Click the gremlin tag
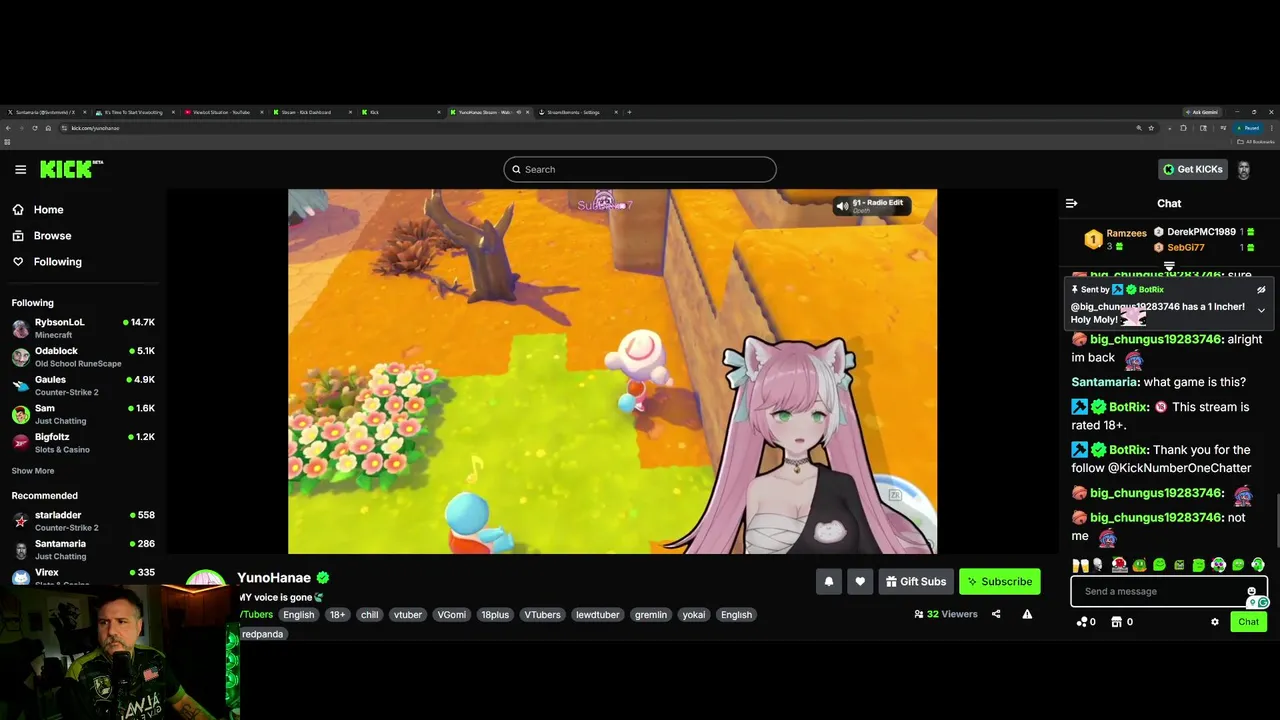The width and height of the screenshot is (1280, 720). (651, 615)
